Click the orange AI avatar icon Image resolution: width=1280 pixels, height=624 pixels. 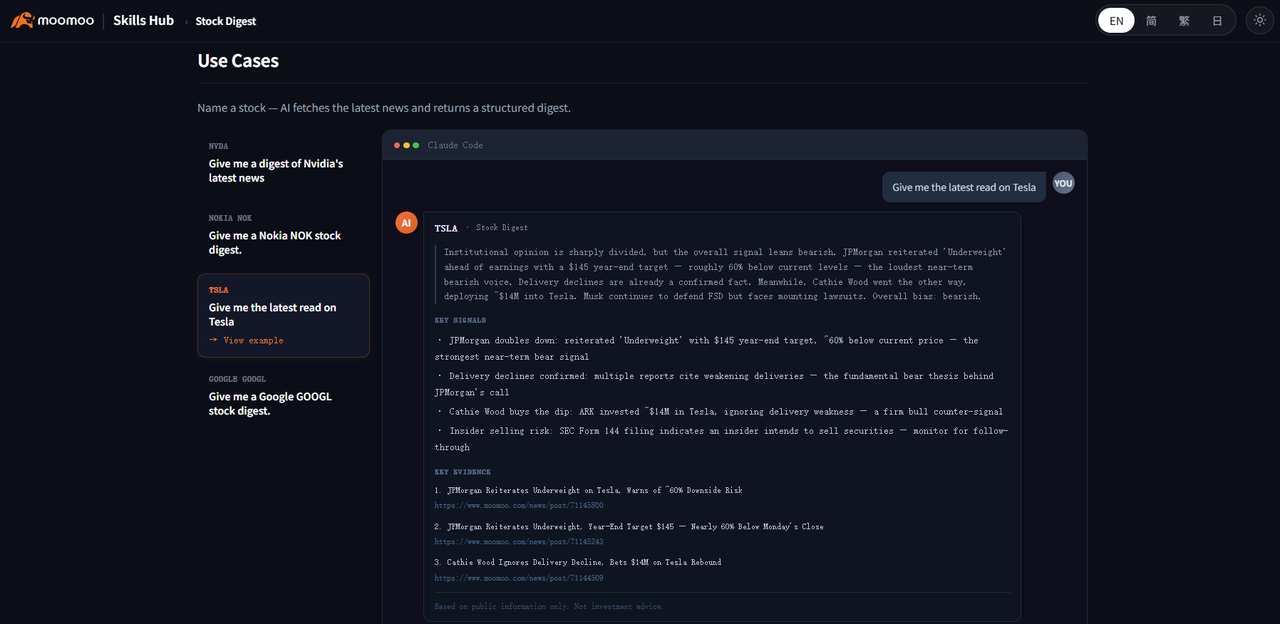tap(406, 223)
